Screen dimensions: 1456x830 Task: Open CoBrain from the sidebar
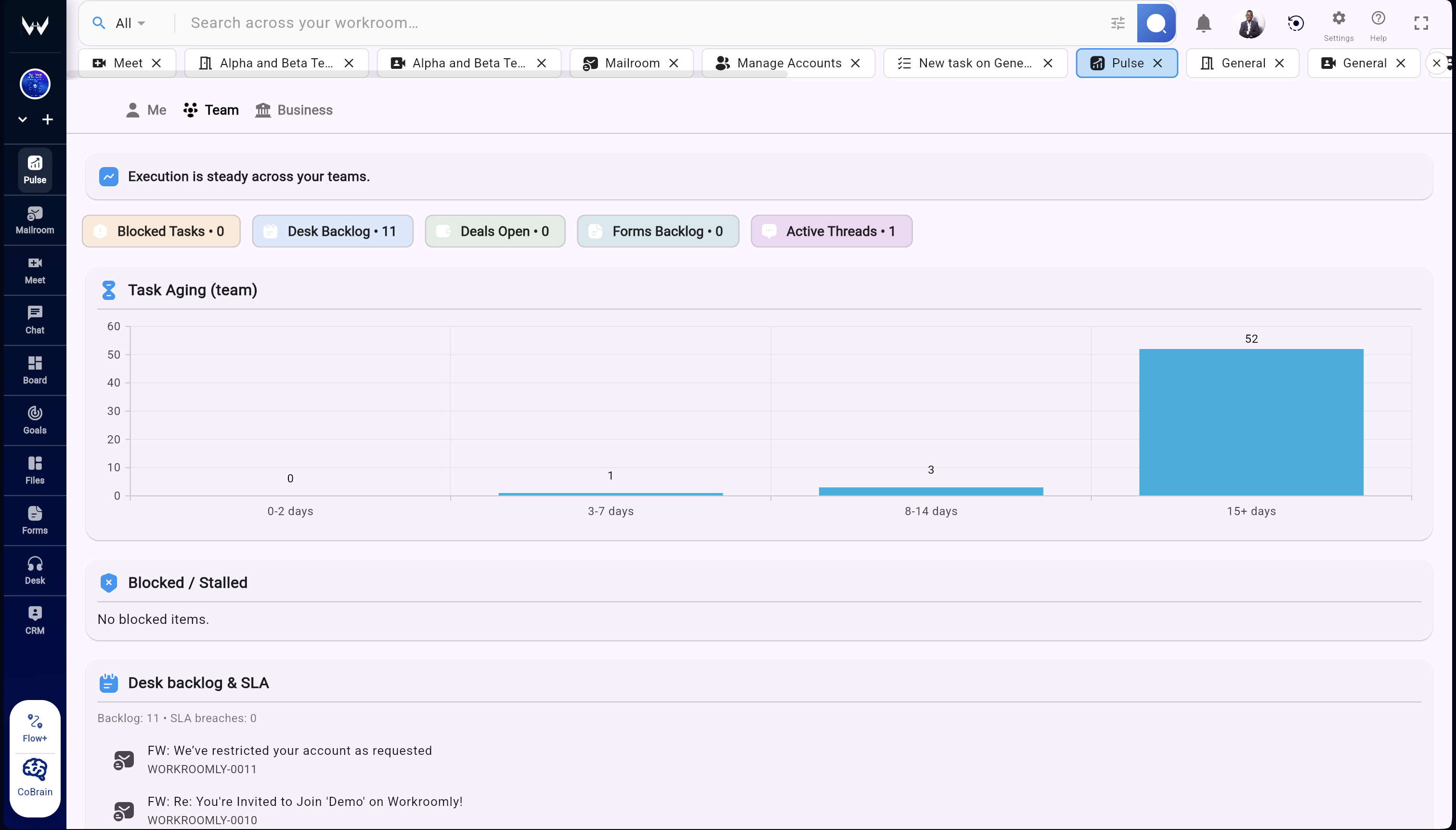pos(34,777)
